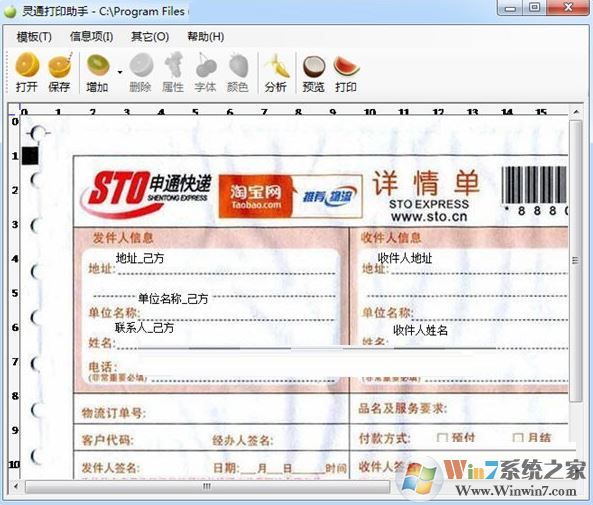This screenshot has width=593, height=505.
Task: Select the 地址_己方 field on the form
Action: click(x=140, y=258)
